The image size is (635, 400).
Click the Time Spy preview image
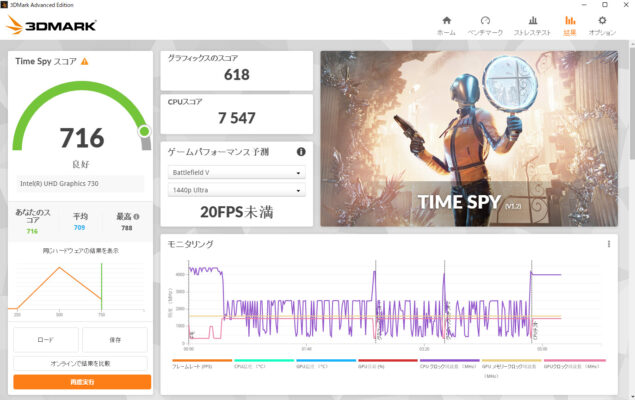click(469, 138)
